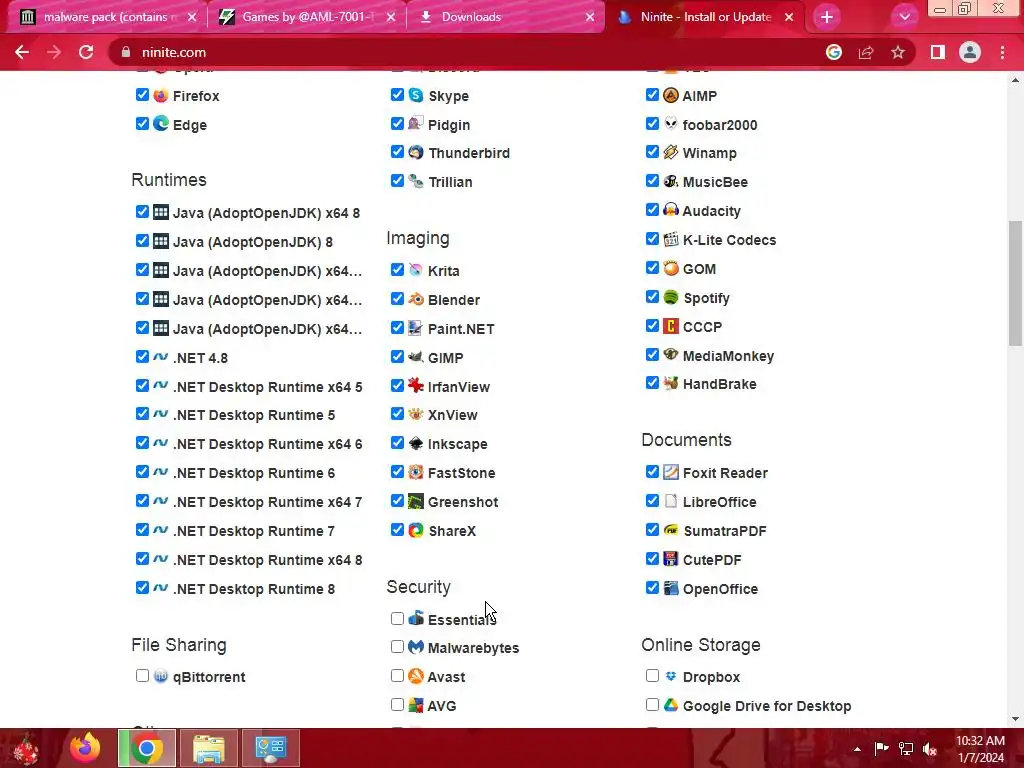1024x768 pixels.
Task: Bookmark this page with star icon
Action: [898, 52]
